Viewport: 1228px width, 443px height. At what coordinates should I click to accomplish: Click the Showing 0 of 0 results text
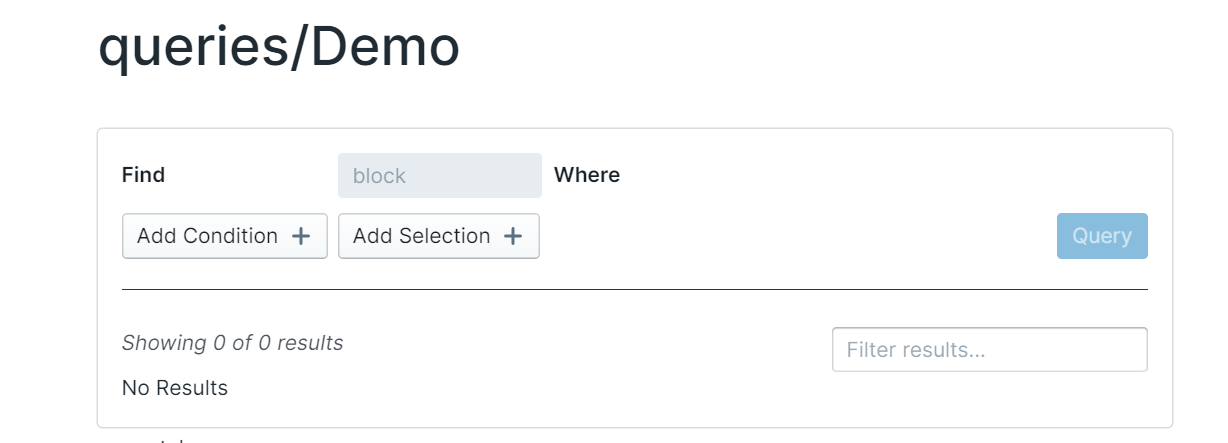232,343
